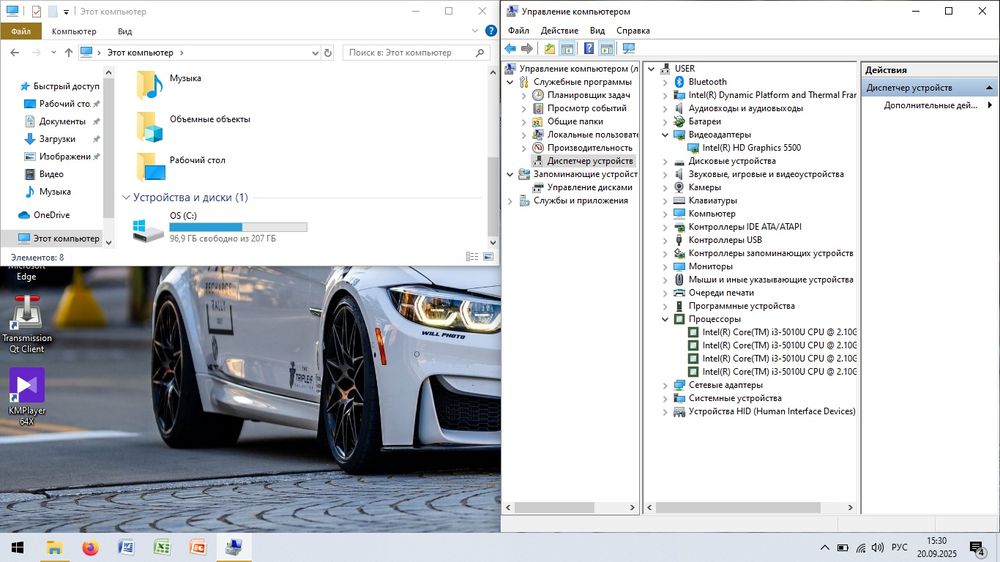Open Excel from the taskbar
This screenshot has width=1000, height=562.
(x=162, y=547)
